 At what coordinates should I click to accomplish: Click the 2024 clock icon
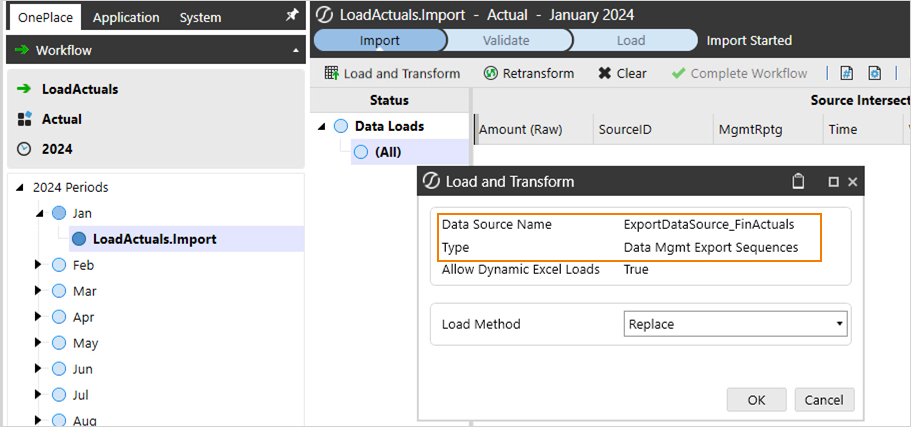[25, 149]
